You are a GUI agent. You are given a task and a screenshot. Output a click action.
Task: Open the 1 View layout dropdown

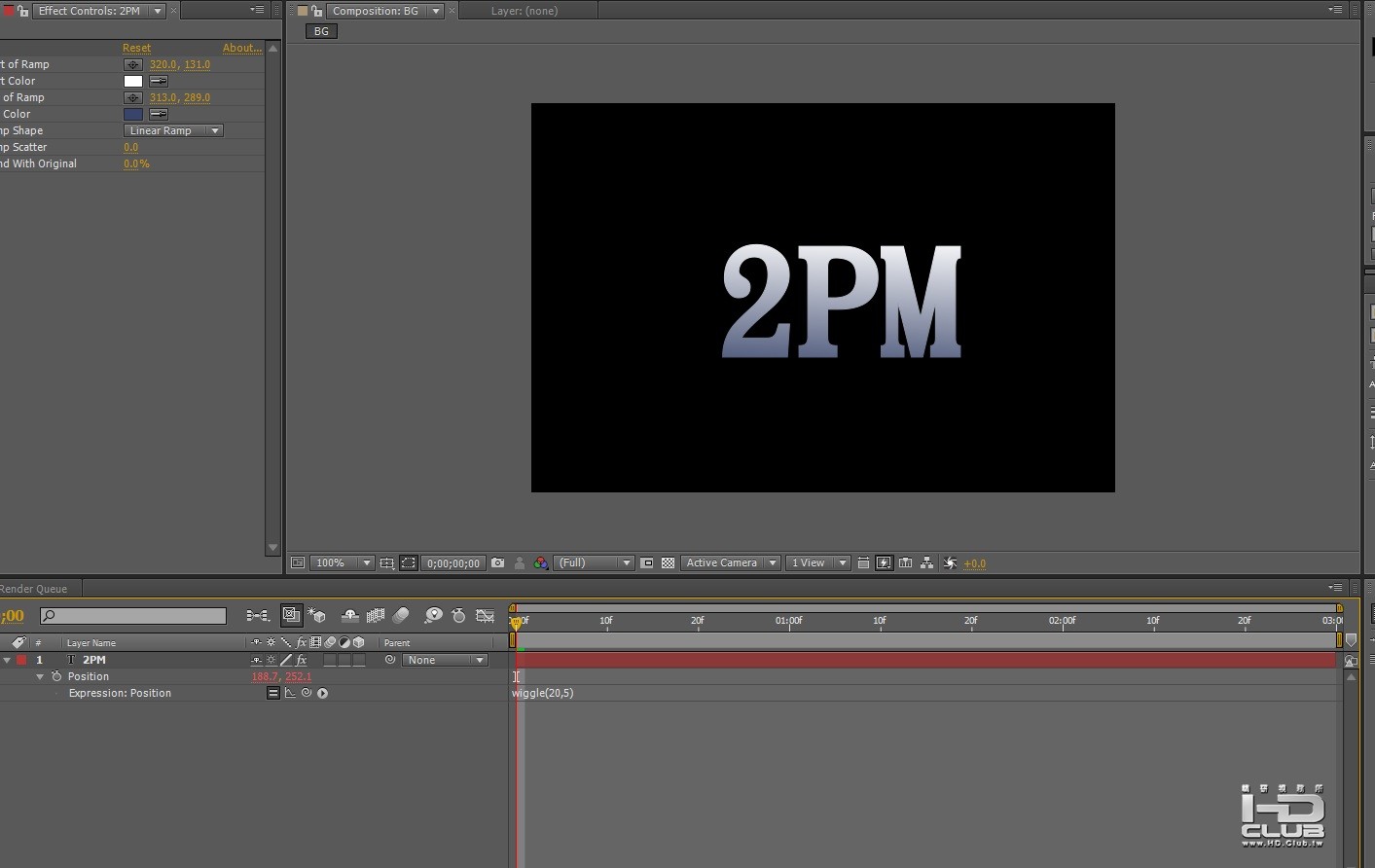coord(818,563)
